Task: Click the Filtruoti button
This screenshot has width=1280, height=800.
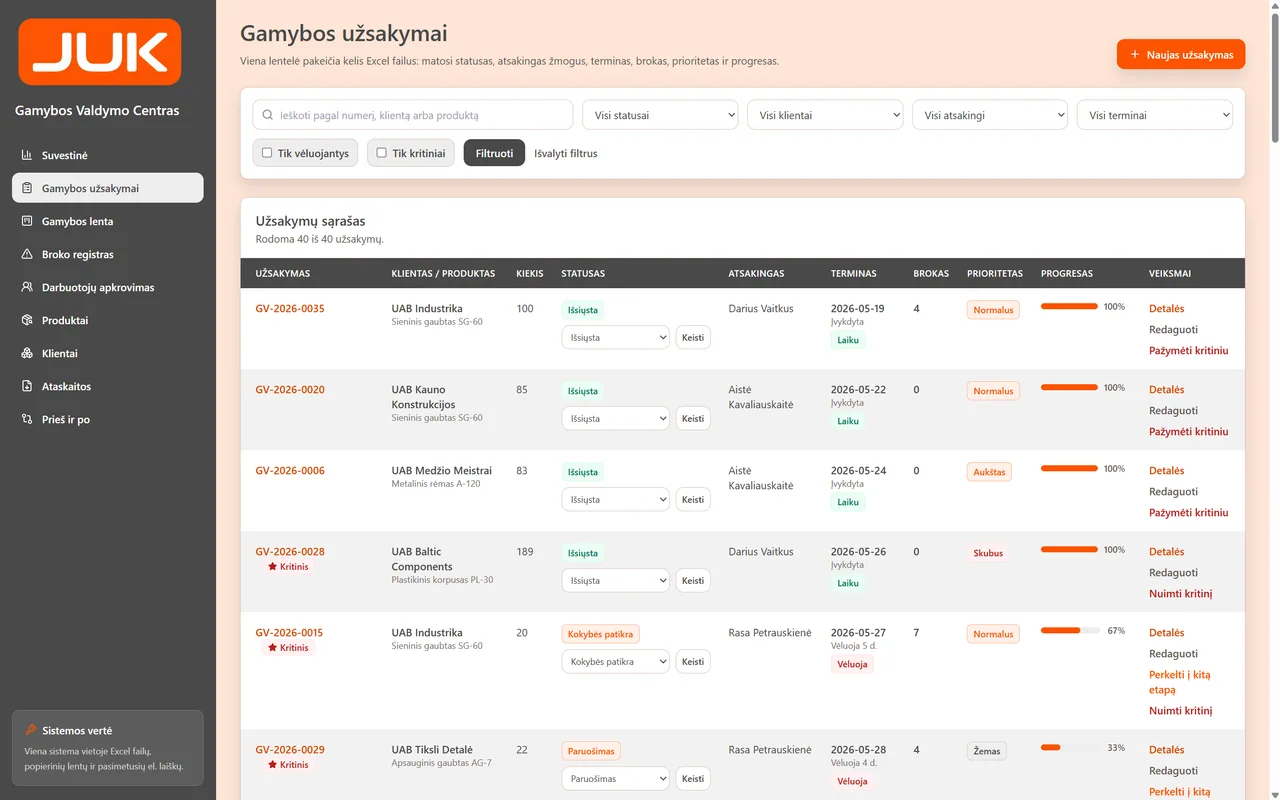Action: [x=494, y=153]
